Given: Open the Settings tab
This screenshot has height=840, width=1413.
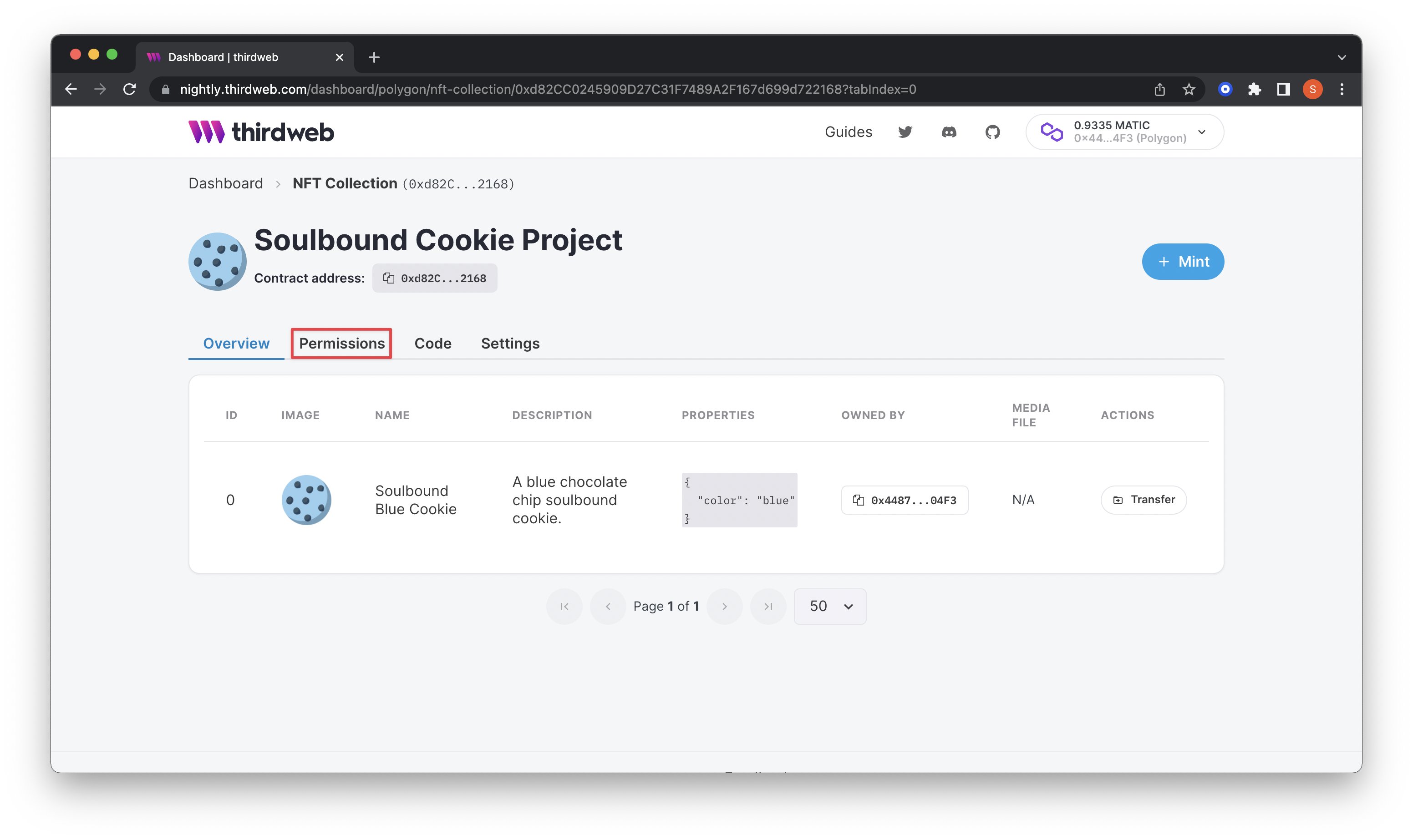Looking at the screenshot, I should click(x=509, y=343).
